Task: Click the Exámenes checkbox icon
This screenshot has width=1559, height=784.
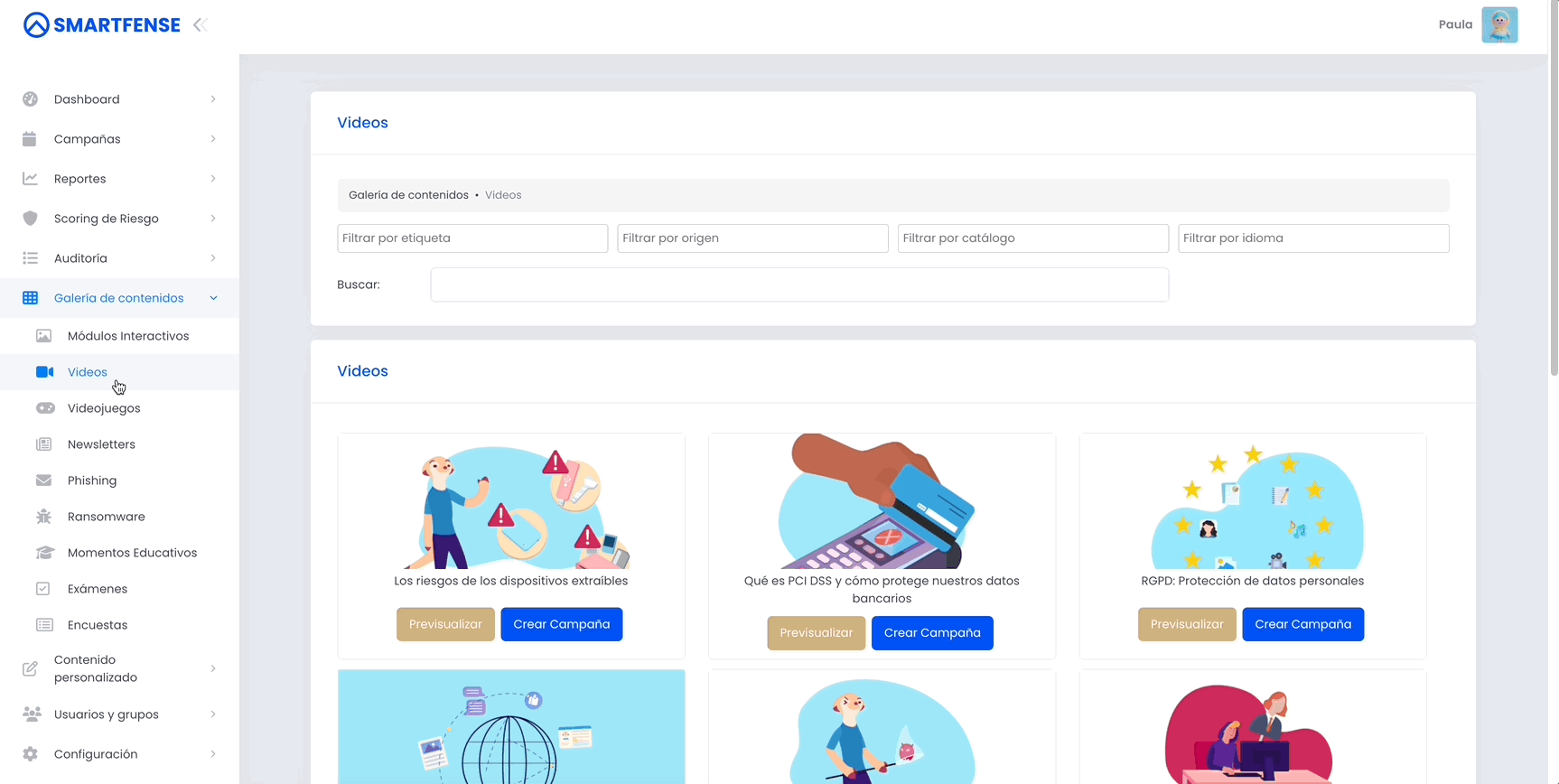Action: (42, 589)
